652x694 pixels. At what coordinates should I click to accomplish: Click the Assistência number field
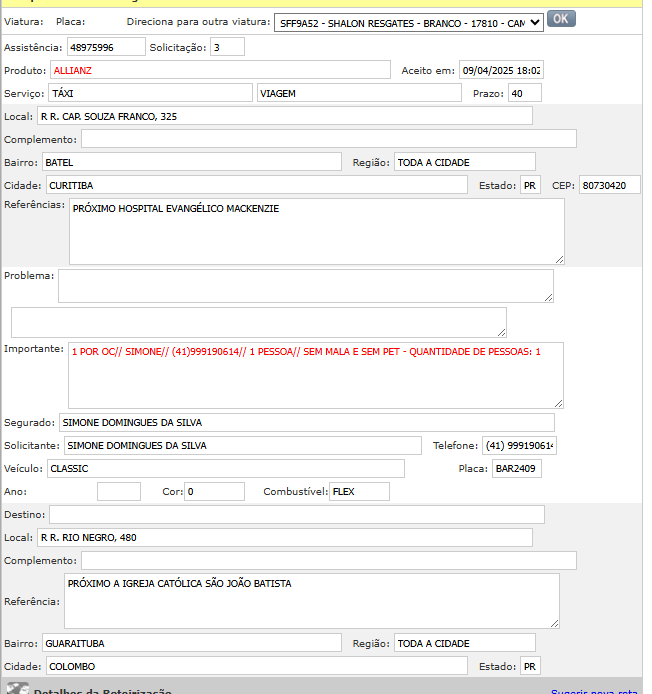pos(106,47)
